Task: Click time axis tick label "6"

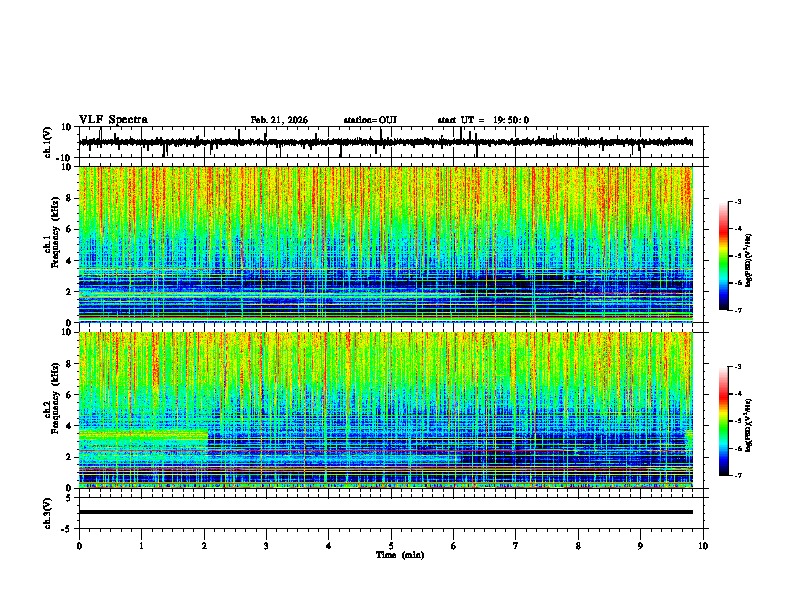Action: pyautogui.click(x=454, y=546)
